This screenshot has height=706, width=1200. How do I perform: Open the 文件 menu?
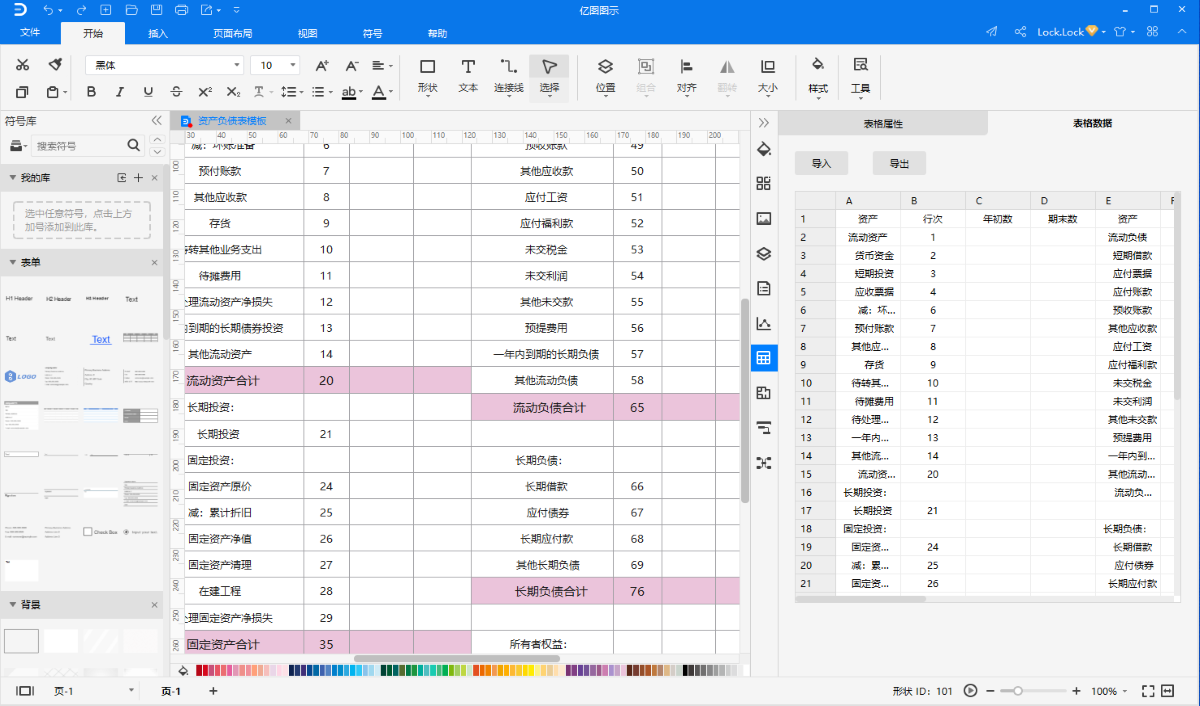[30, 33]
